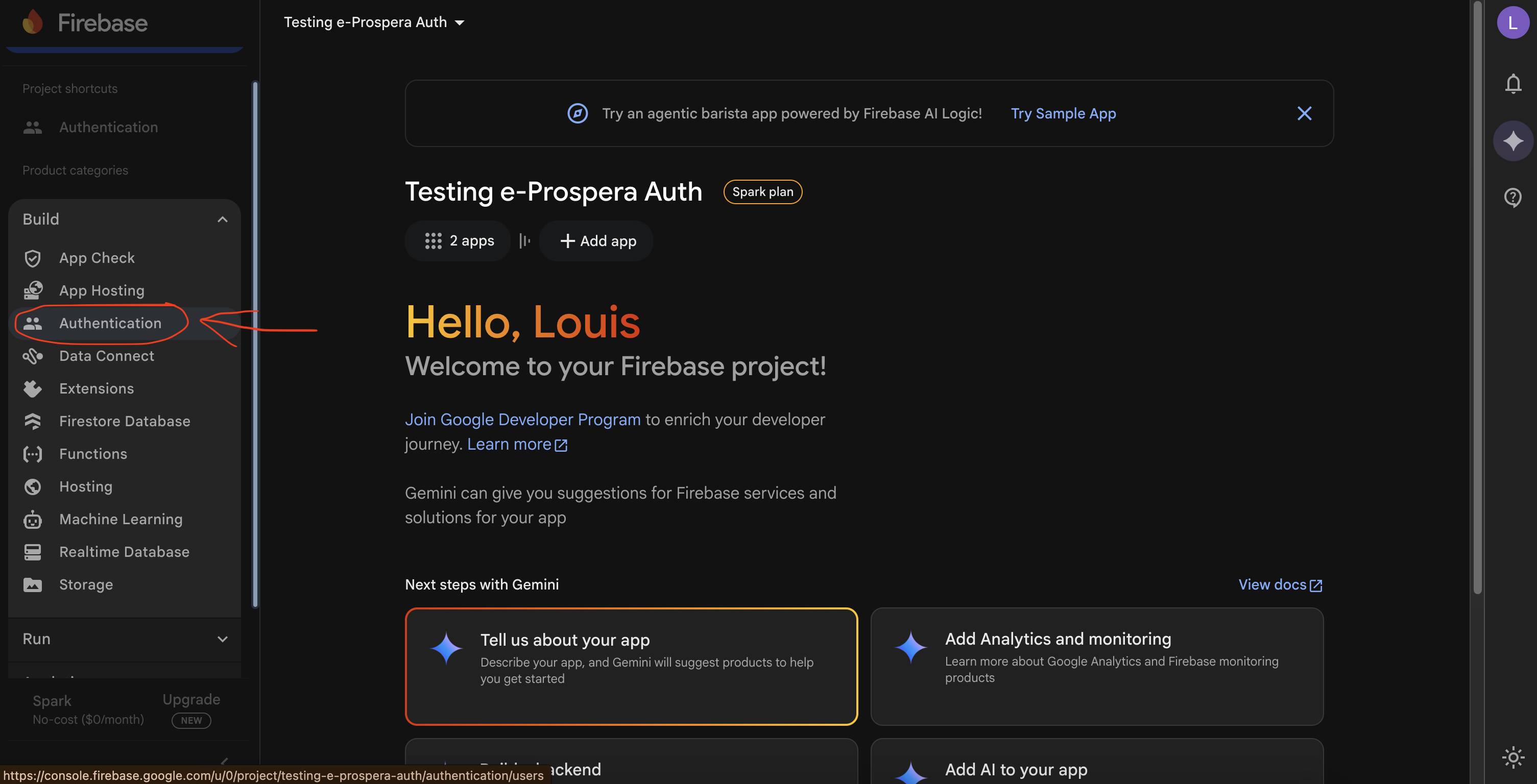This screenshot has height=784, width=1537.
Task: Expand the Run section
Action: [223, 639]
